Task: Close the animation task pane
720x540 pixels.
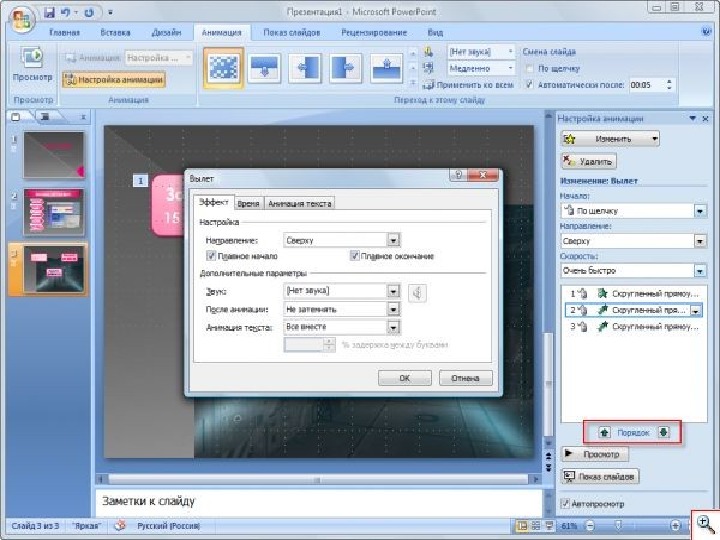Action: pos(706,118)
